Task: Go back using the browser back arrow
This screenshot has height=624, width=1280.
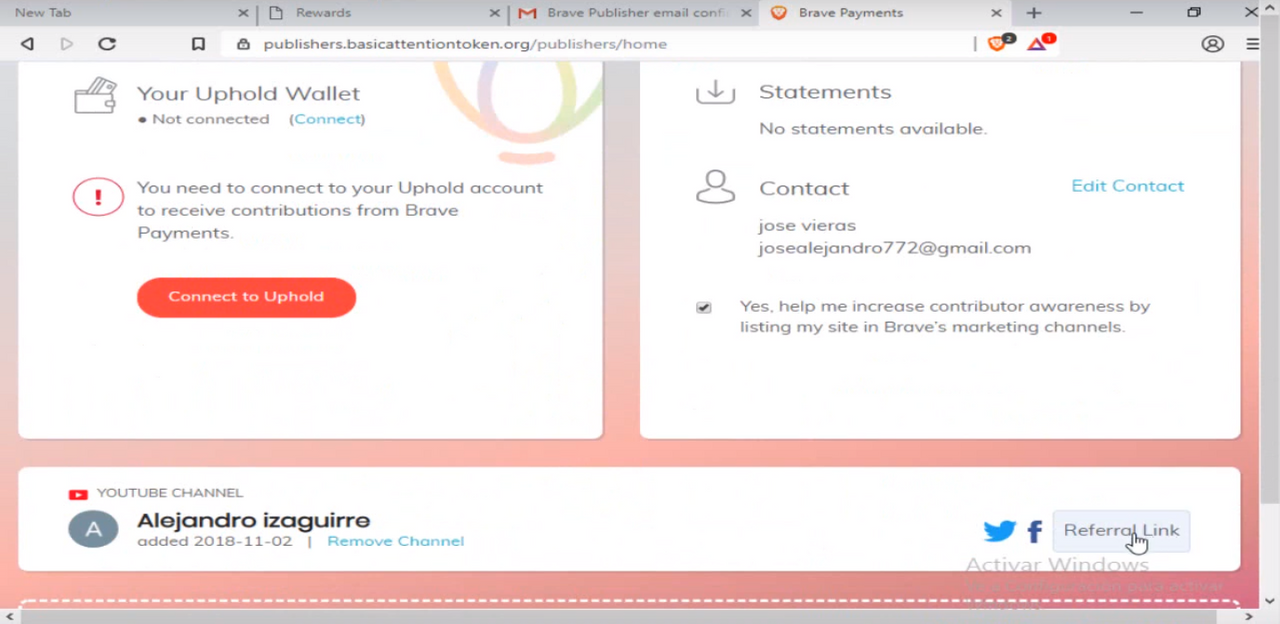Action: tap(27, 44)
